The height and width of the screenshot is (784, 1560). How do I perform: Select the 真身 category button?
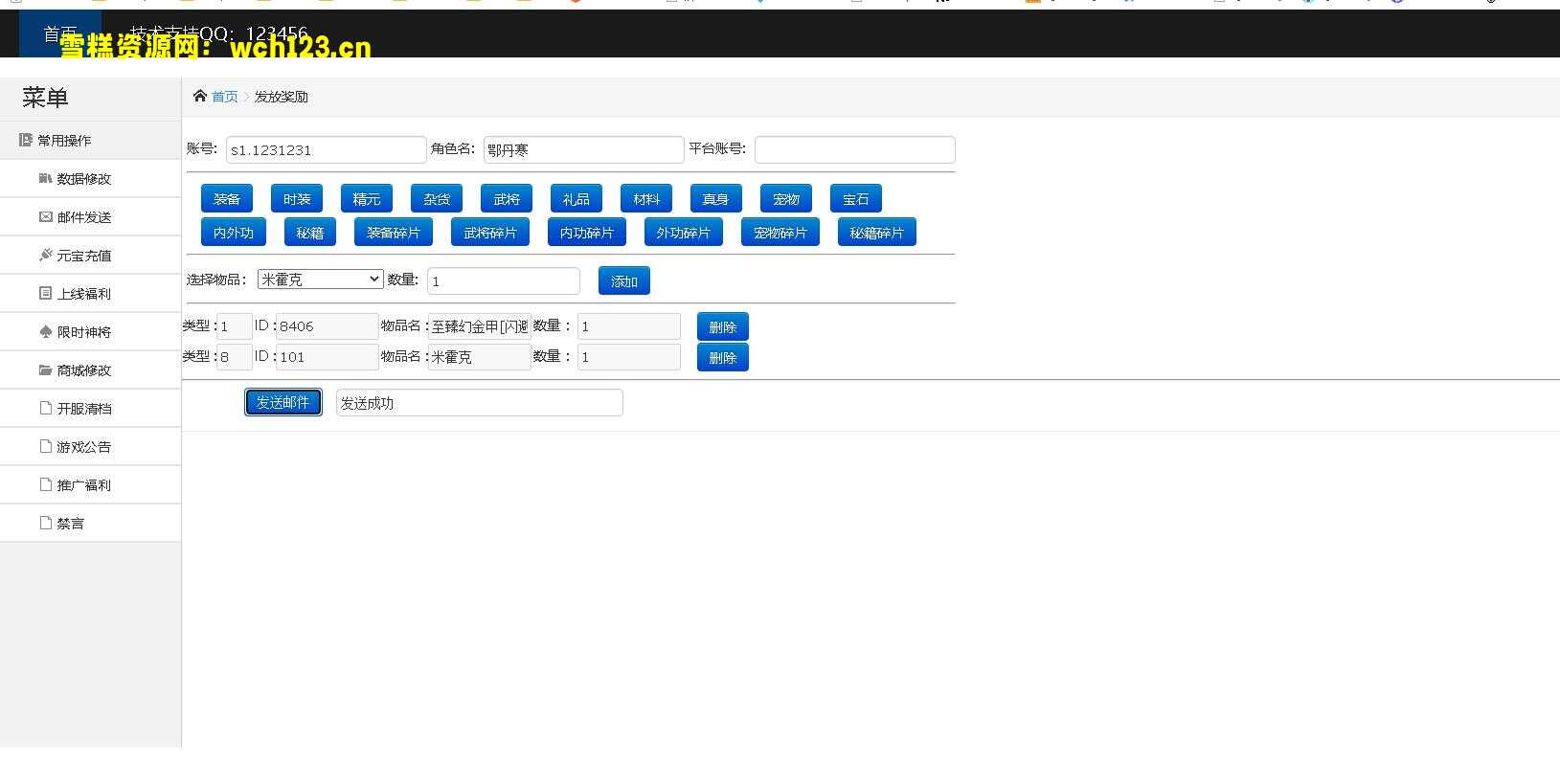point(716,199)
